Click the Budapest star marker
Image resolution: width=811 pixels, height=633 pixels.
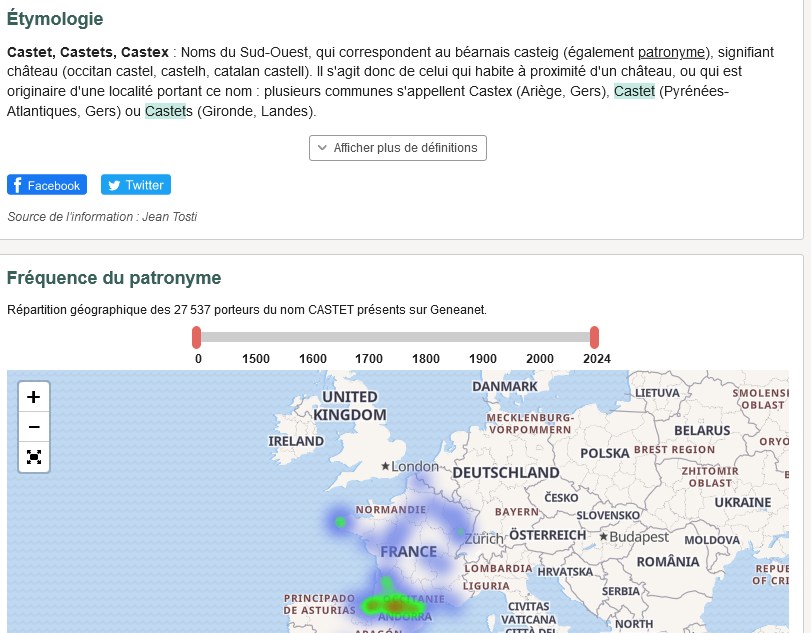pyautogui.click(x=603, y=537)
